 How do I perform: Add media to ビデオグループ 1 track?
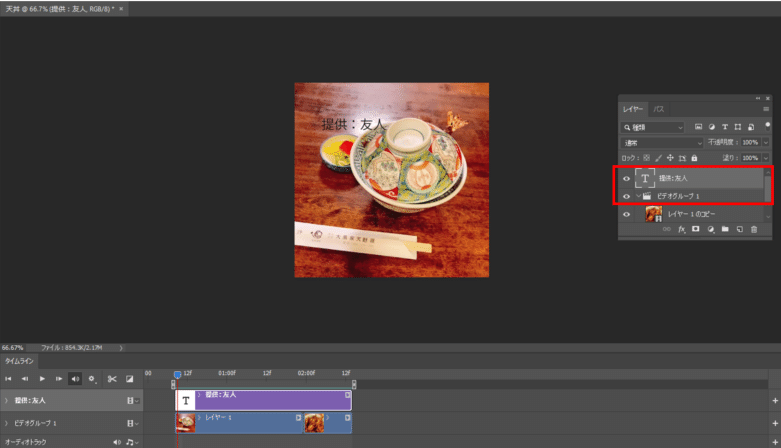775,423
